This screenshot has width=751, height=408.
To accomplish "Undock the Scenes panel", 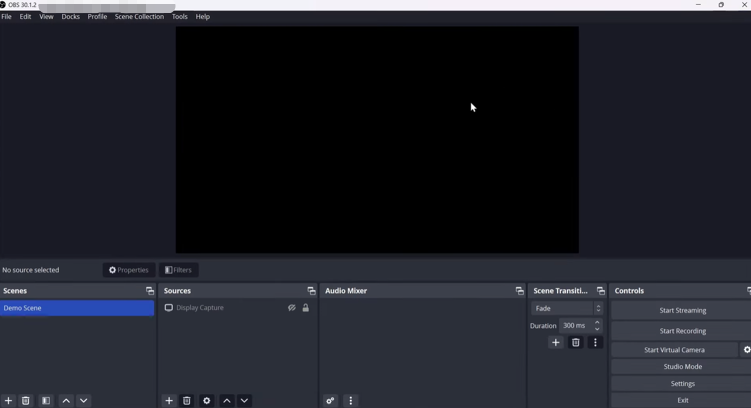I will (x=150, y=291).
